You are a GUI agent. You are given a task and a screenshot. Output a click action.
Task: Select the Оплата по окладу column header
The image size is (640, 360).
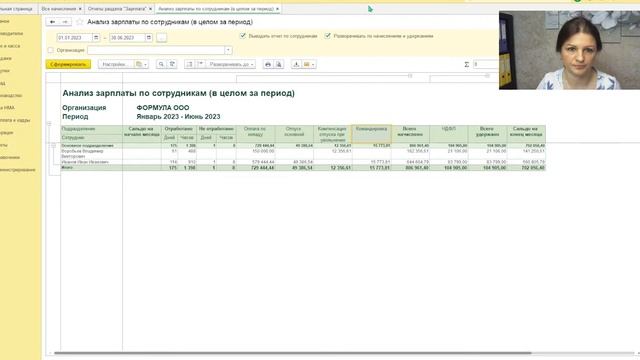256,134
